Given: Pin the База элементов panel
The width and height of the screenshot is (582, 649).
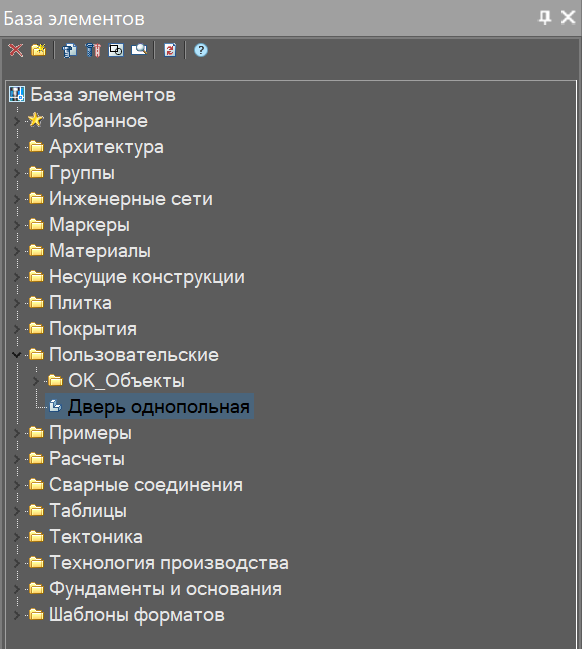Looking at the screenshot, I should (545, 18).
